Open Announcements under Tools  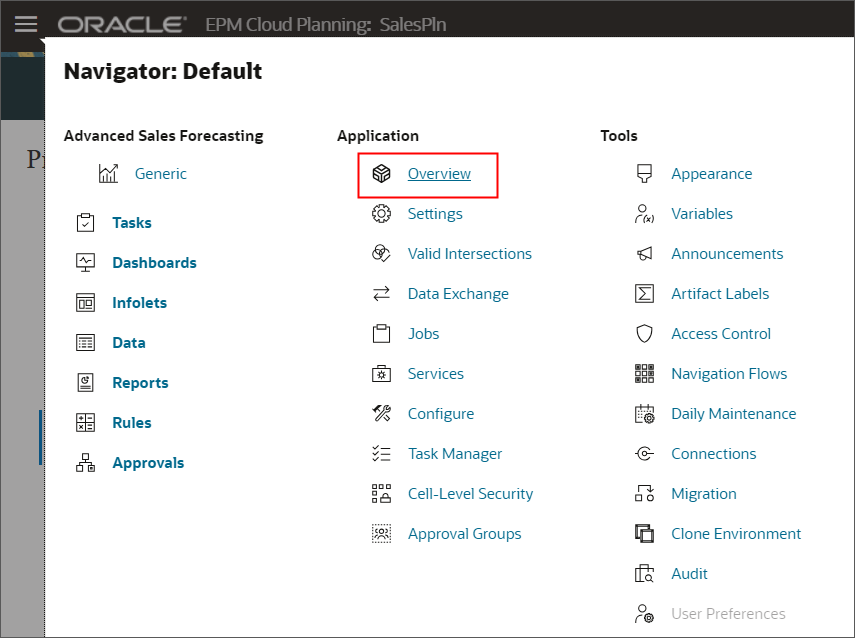tap(727, 253)
